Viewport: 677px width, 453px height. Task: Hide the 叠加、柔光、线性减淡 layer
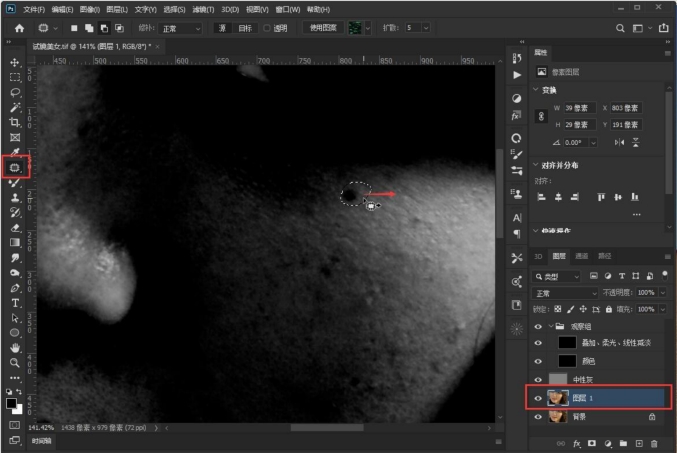pos(538,343)
